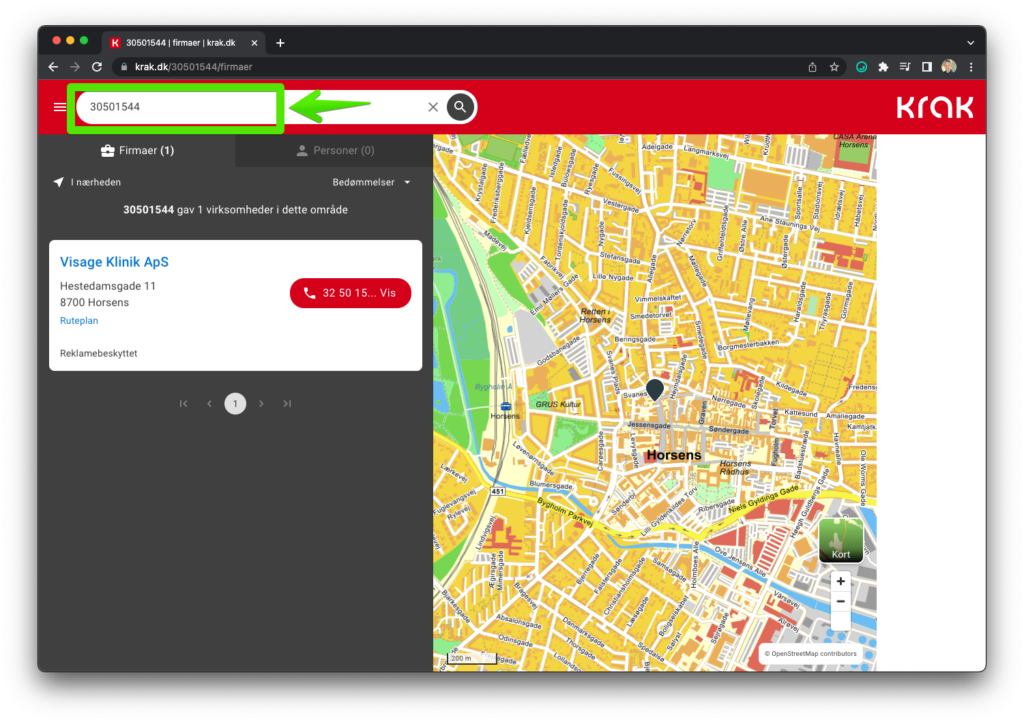Open the OpenStreetMap contributors attribution

(810, 653)
